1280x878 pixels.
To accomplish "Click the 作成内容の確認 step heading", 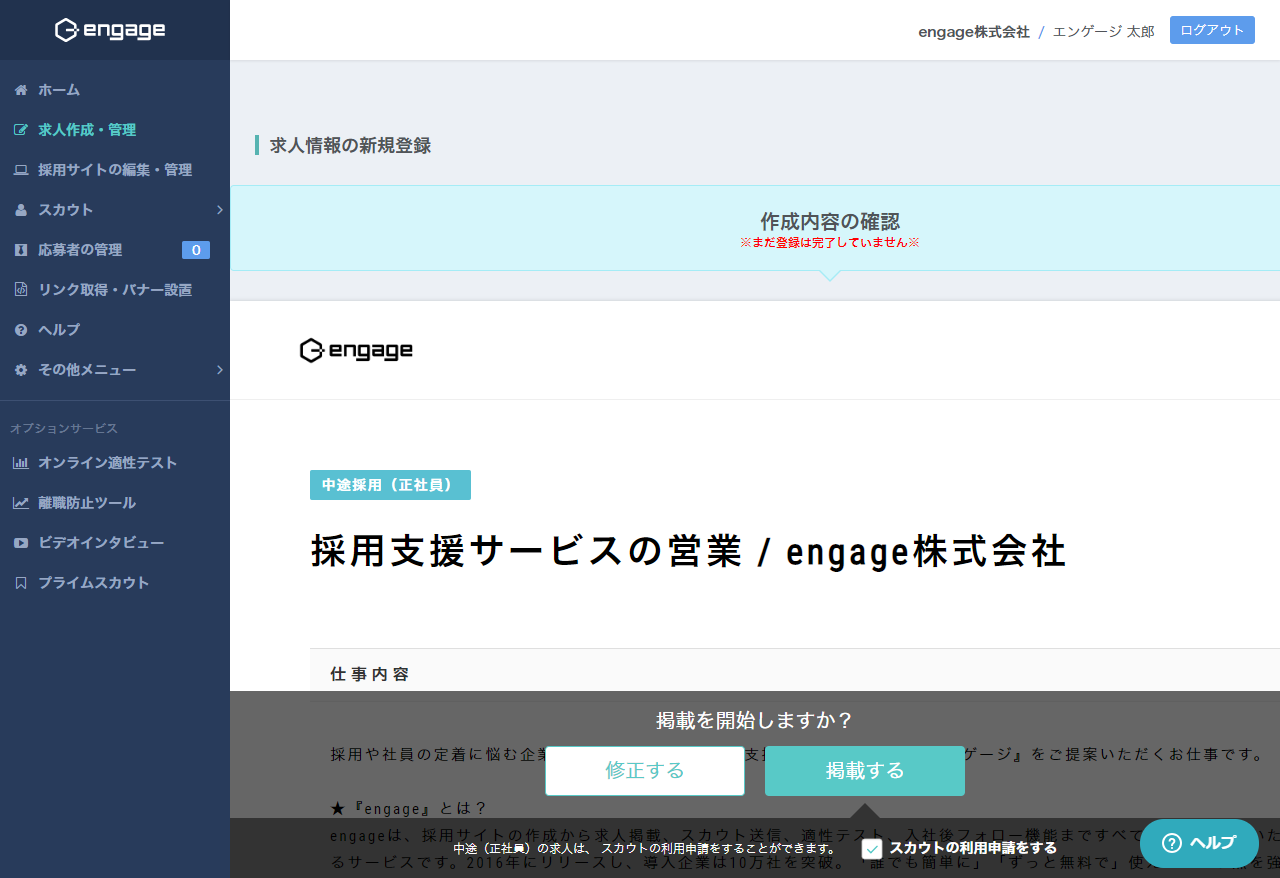I will click(829, 221).
